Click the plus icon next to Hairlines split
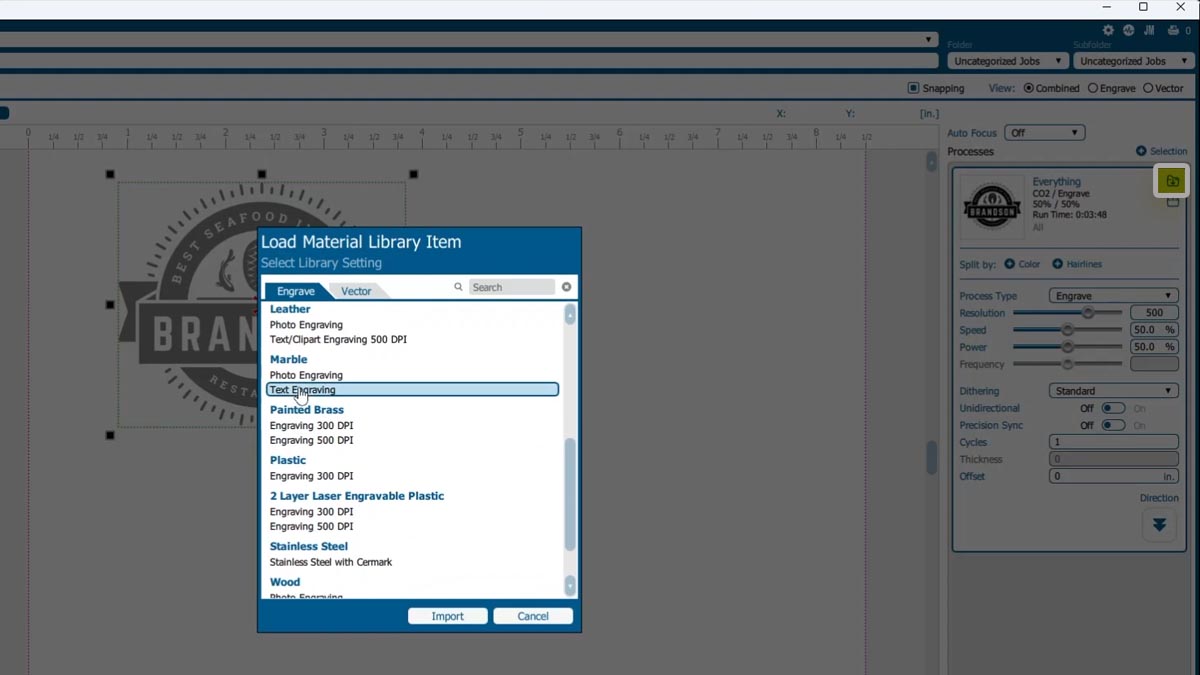Screen dimensions: 1200x675 point(1057,264)
